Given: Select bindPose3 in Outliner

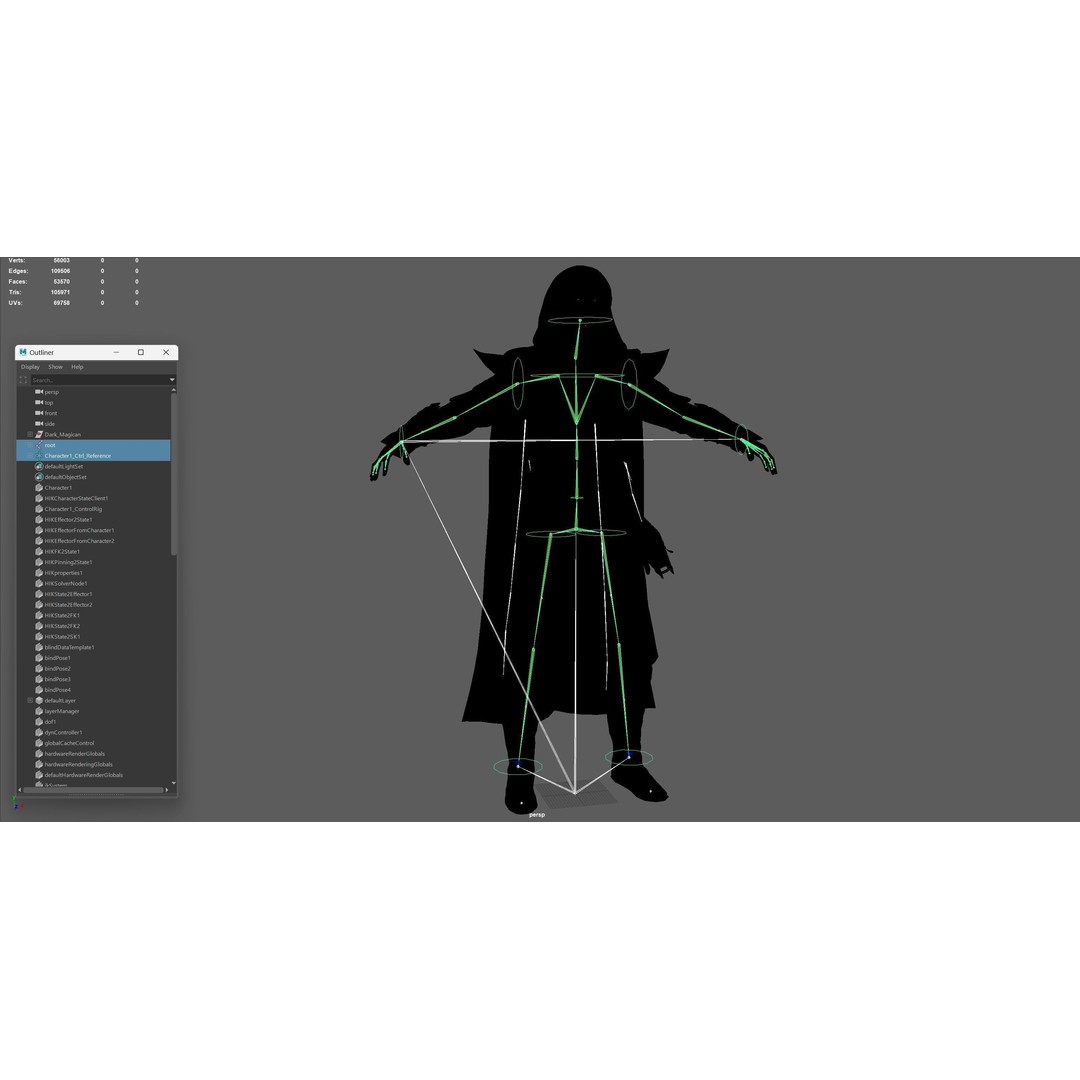Looking at the screenshot, I should coord(57,679).
